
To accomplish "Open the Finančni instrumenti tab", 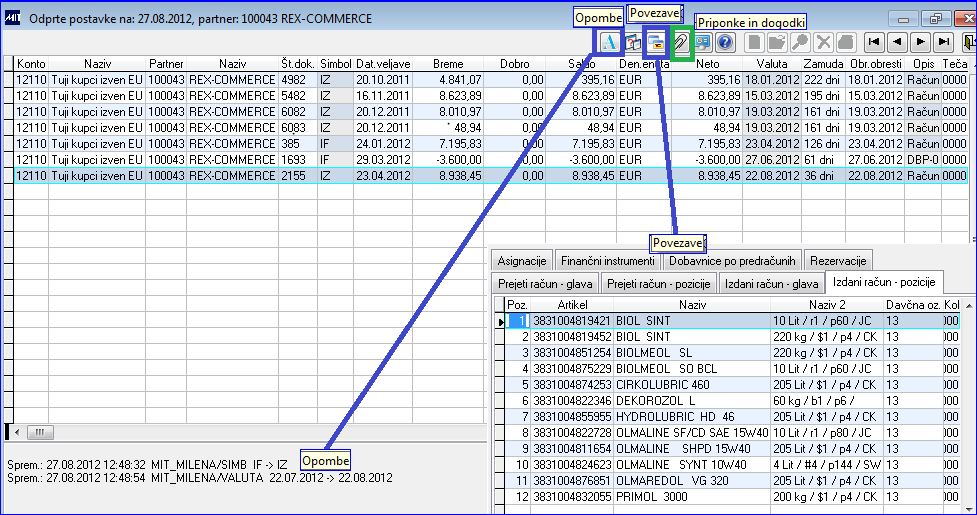I will coord(608,260).
